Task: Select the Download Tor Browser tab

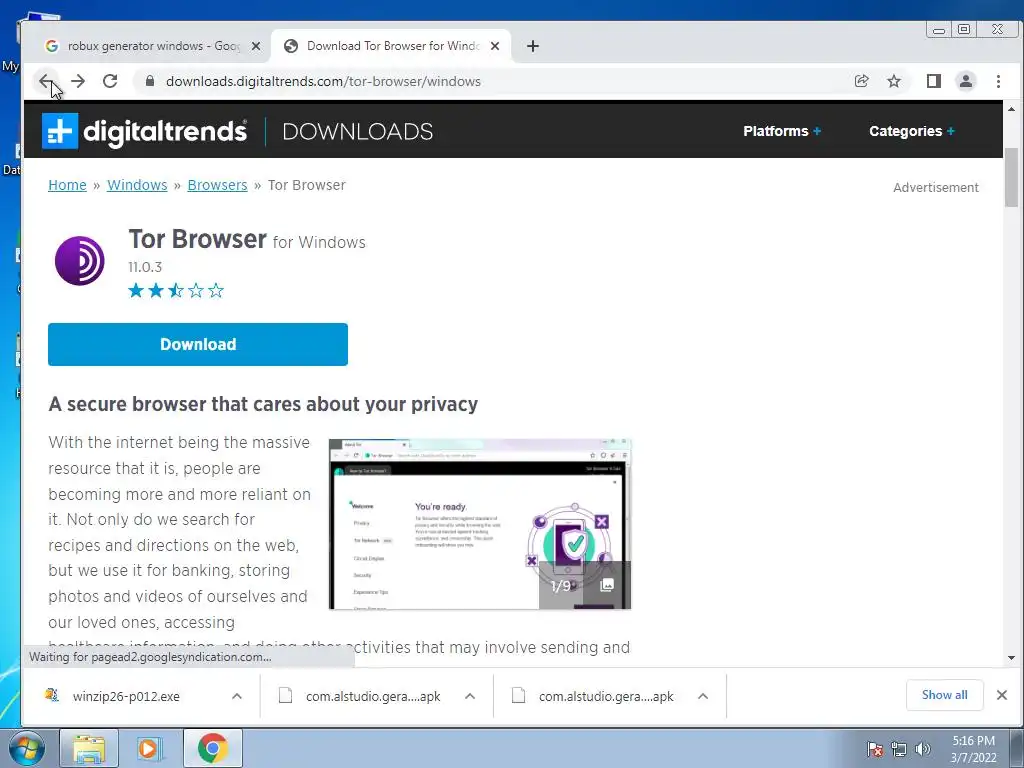Action: (x=392, y=46)
